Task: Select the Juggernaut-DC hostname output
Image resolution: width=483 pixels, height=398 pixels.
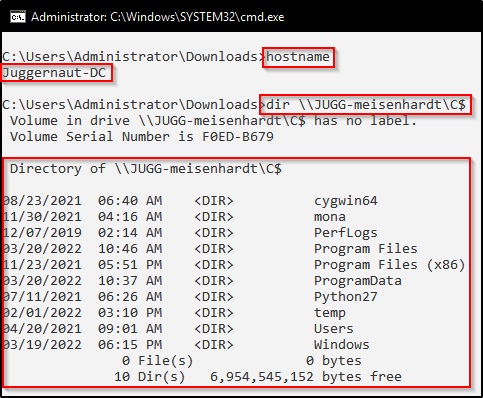Action: (54, 73)
